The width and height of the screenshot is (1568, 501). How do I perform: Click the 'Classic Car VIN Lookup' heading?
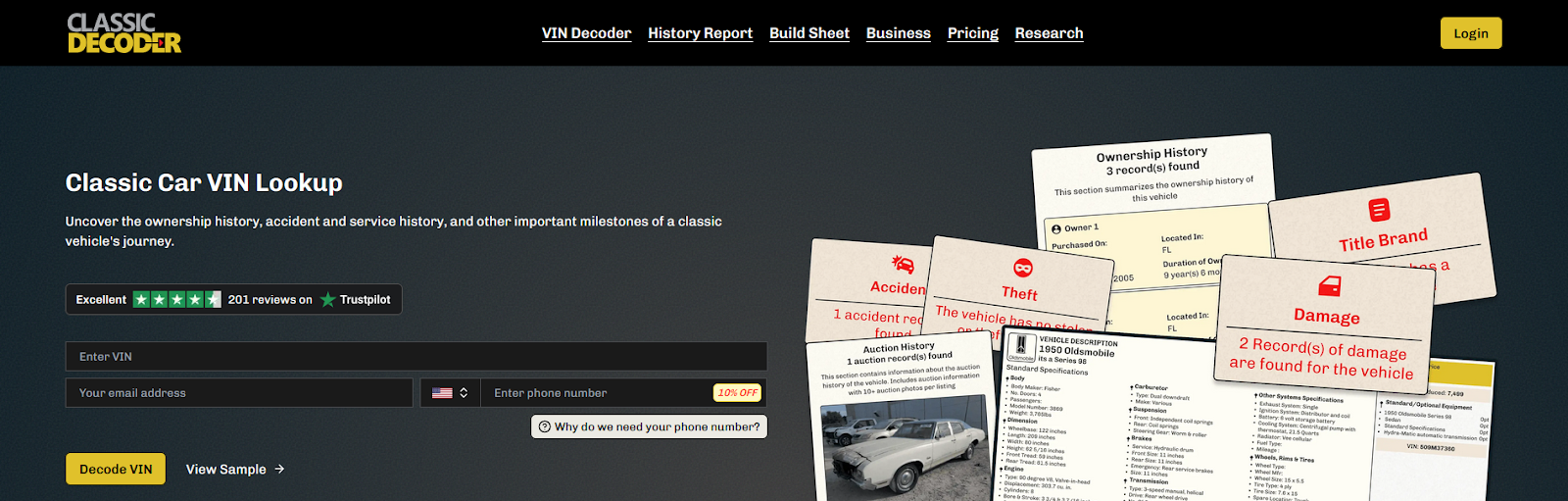coord(204,183)
